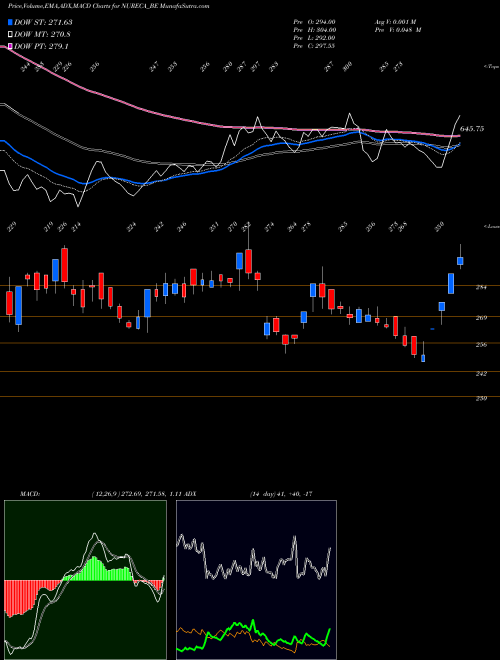Click the 645.75 value beside the EMA lines

coord(472,129)
